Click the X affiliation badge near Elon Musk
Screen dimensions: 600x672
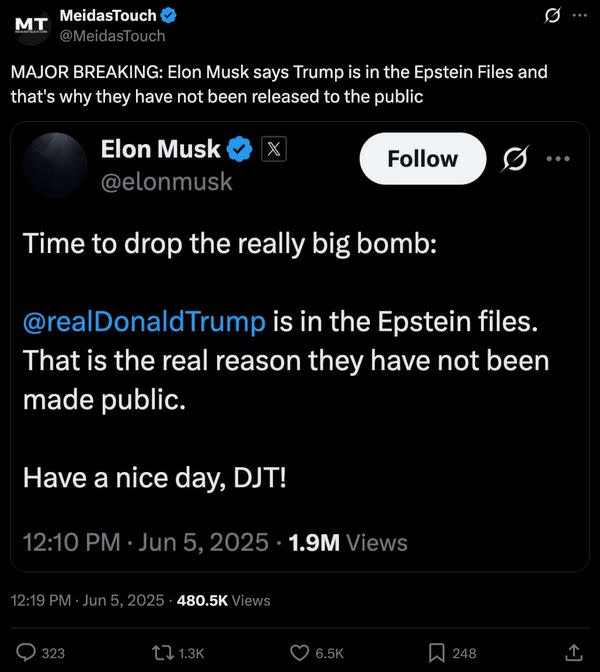click(274, 149)
